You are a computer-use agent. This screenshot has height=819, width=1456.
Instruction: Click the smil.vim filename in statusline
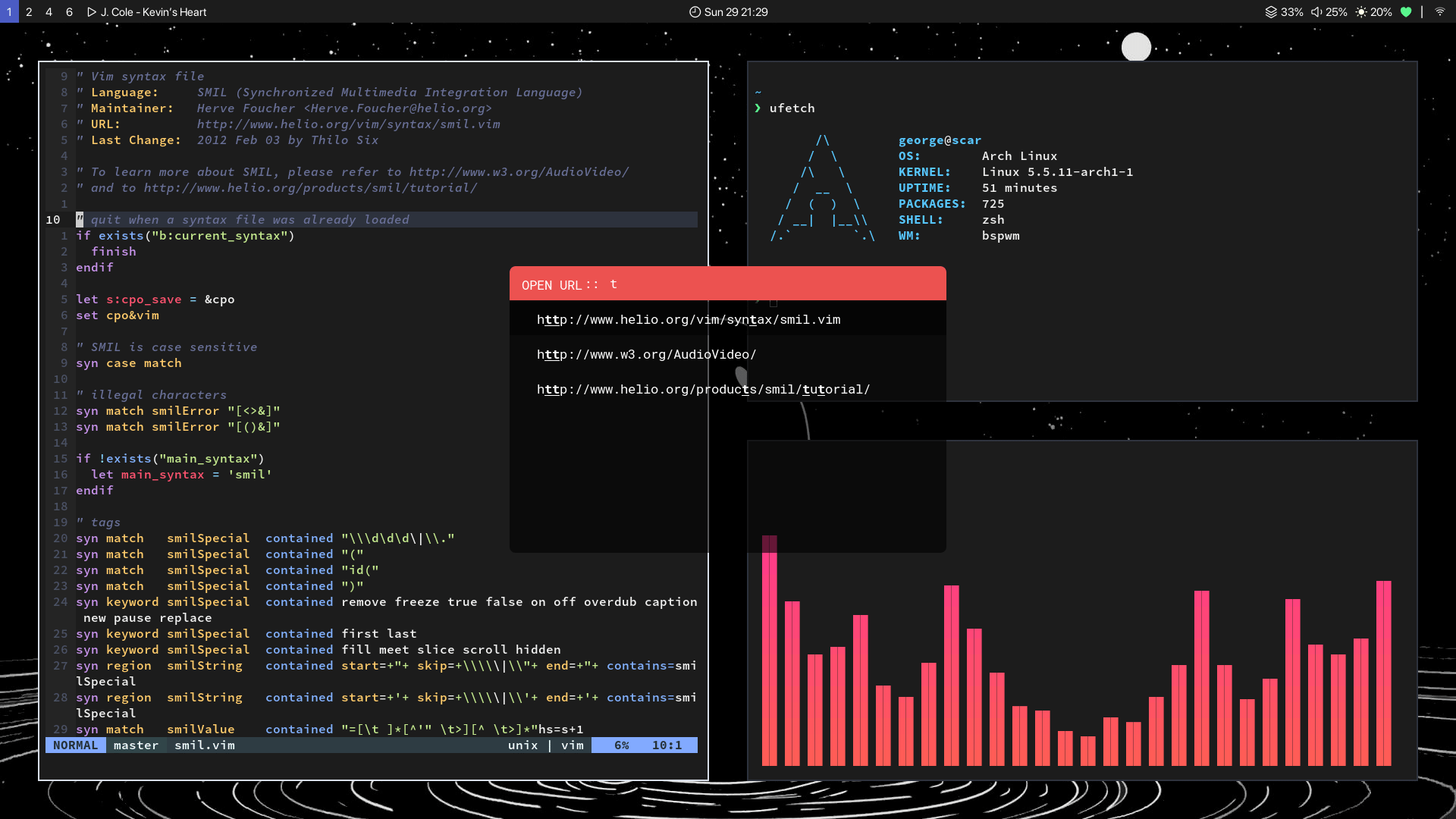(205, 745)
